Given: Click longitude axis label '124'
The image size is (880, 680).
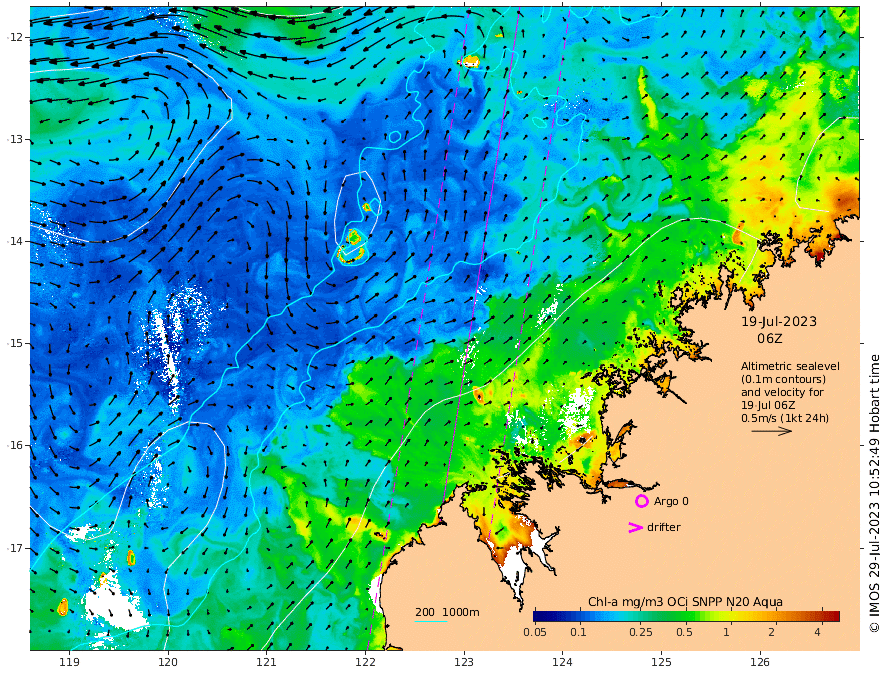Looking at the screenshot, I should point(562,663).
